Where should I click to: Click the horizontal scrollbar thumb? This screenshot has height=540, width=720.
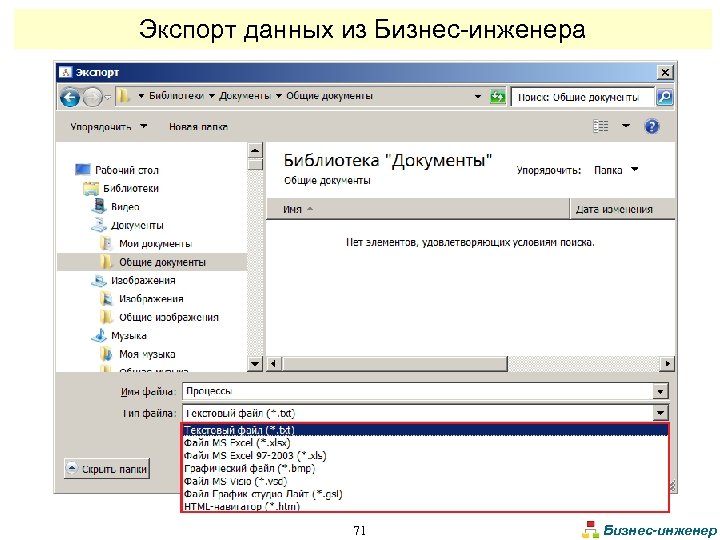click(x=395, y=364)
